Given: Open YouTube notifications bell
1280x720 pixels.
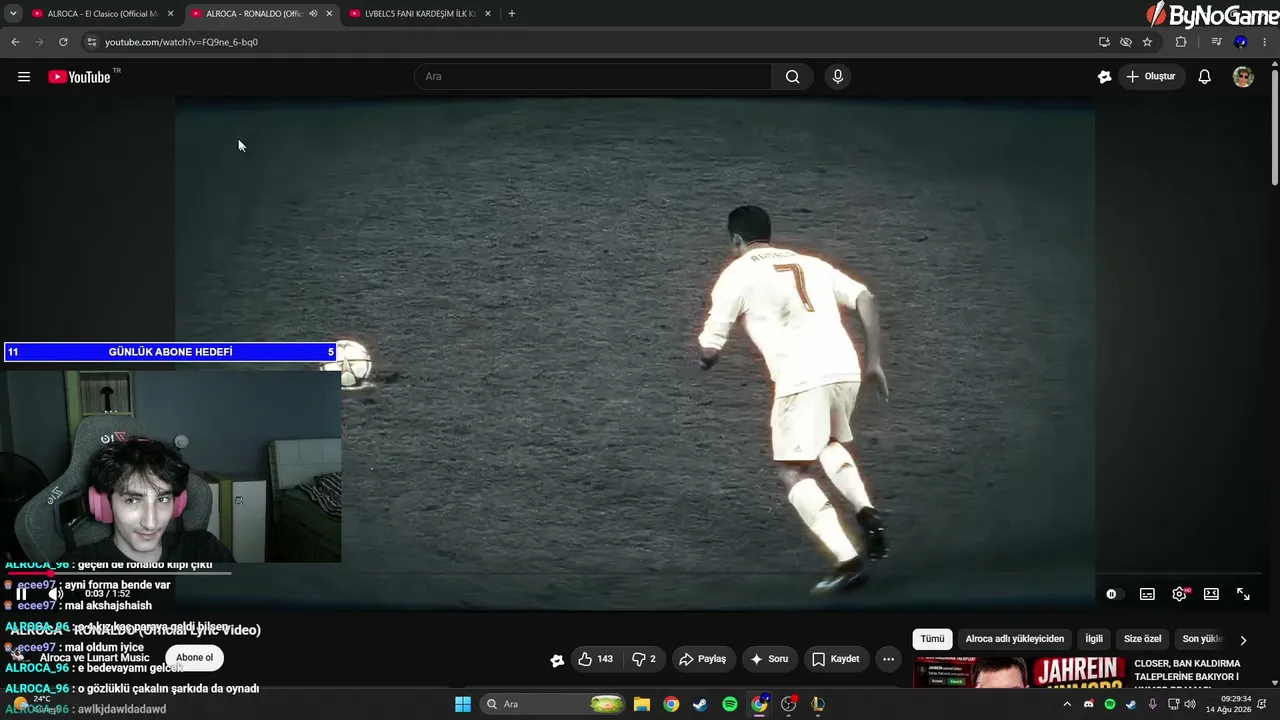Looking at the screenshot, I should tap(1205, 77).
